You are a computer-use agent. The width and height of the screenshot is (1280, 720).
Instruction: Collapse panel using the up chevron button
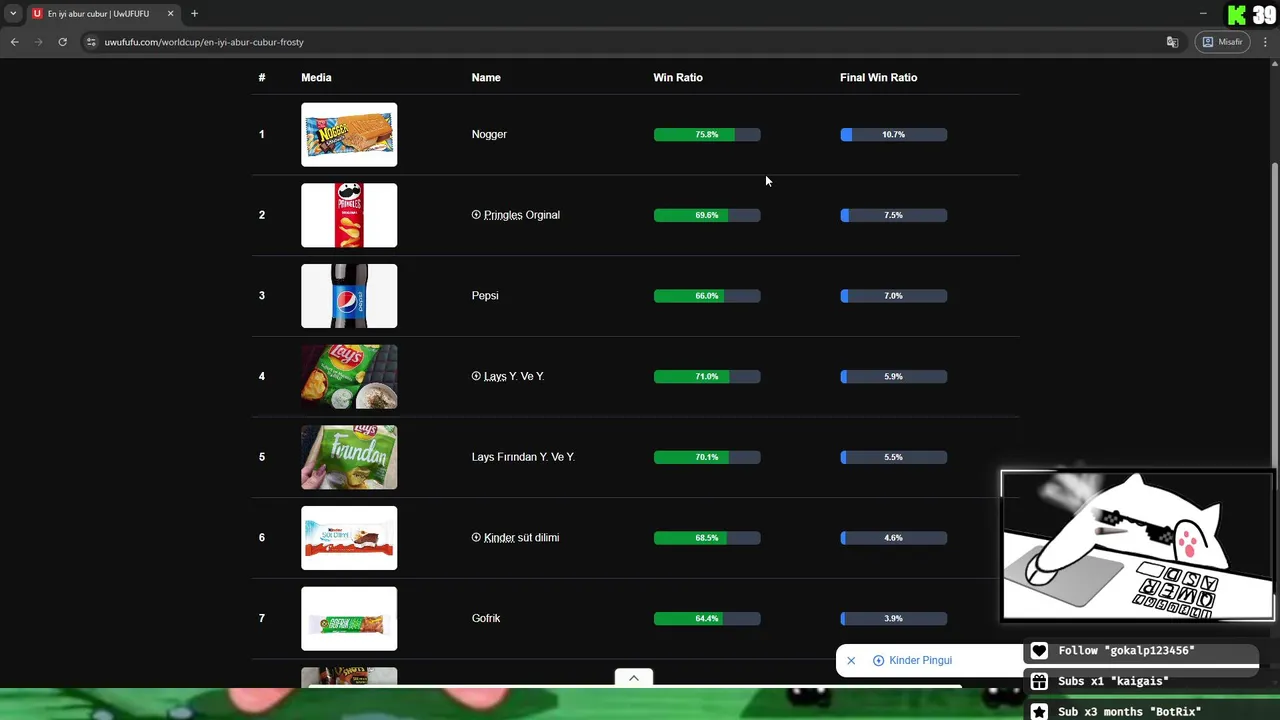[x=633, y=677]
